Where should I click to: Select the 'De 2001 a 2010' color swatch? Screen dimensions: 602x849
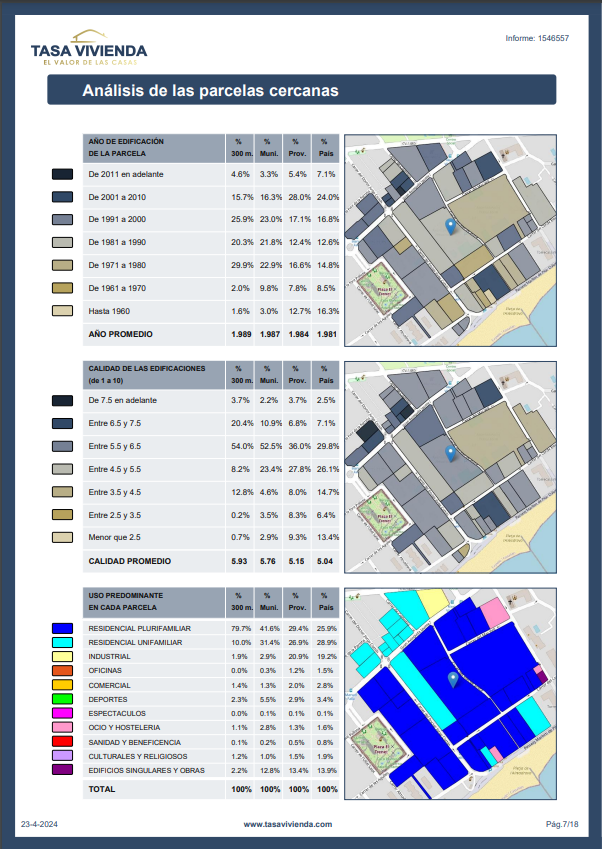pos(62,197)
